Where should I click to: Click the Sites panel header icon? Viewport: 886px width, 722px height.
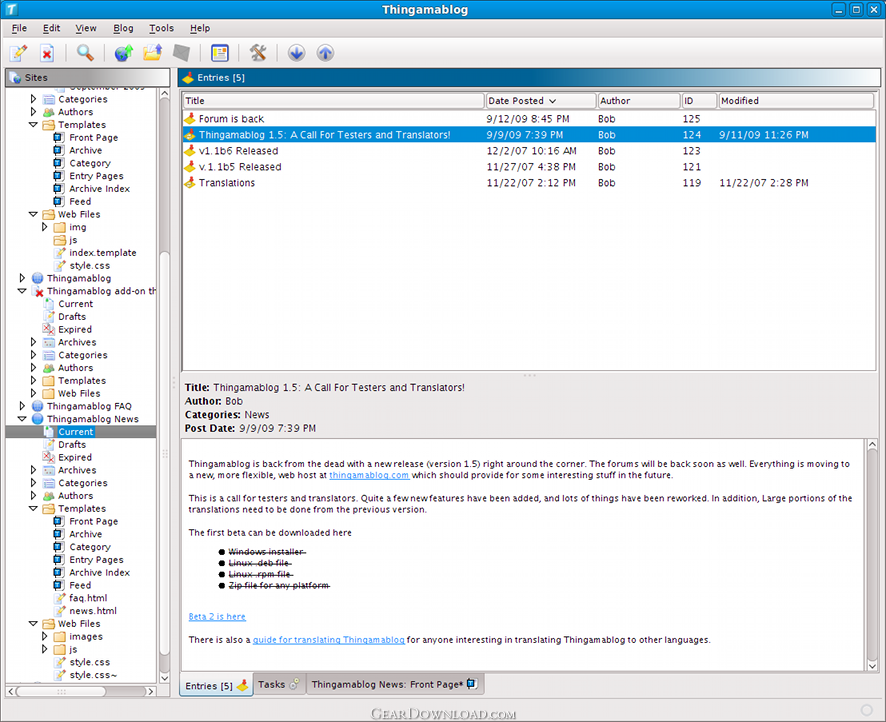click(x=15, y=78)
